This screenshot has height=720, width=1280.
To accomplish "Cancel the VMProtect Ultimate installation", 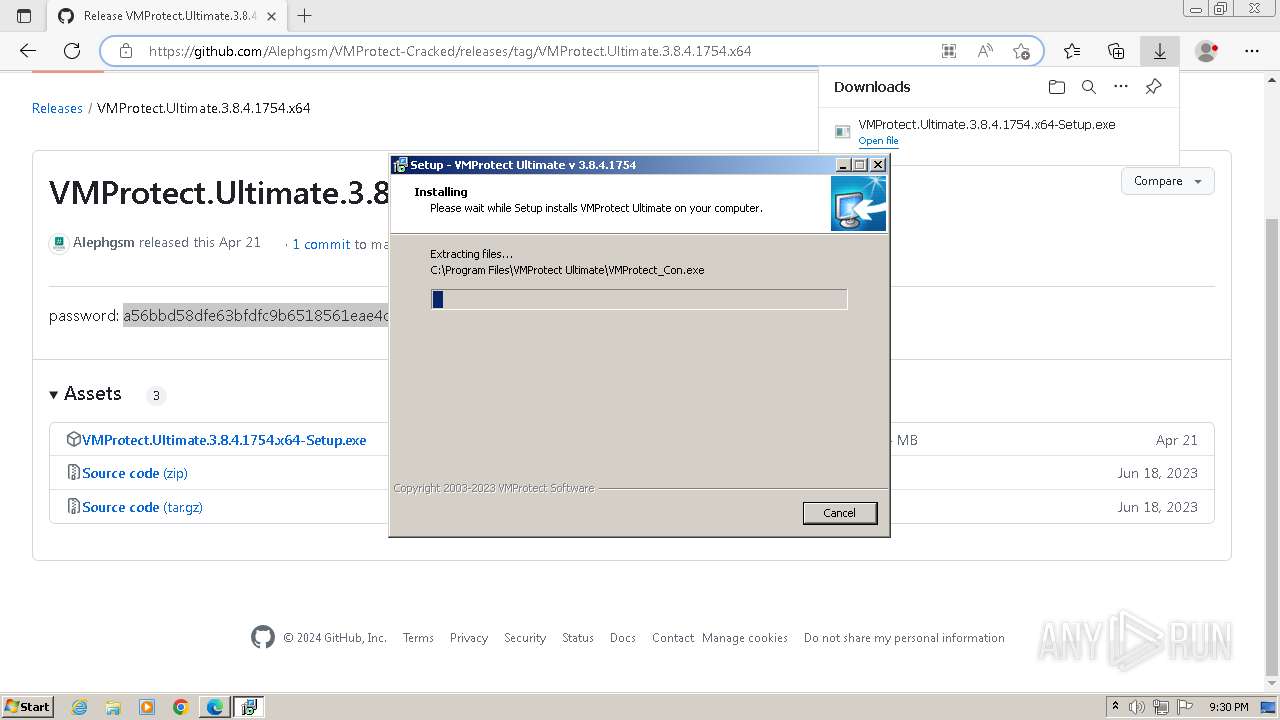I will click(x=839, y=513).
